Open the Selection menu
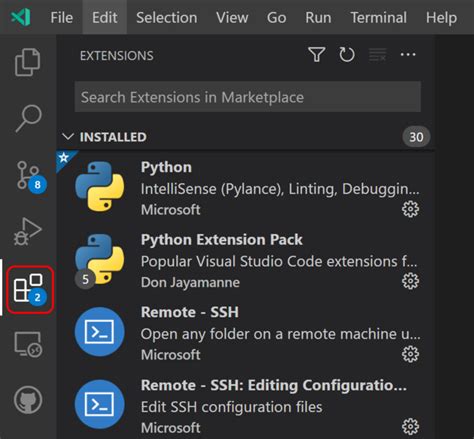The image size is (474, 439). 167,17
